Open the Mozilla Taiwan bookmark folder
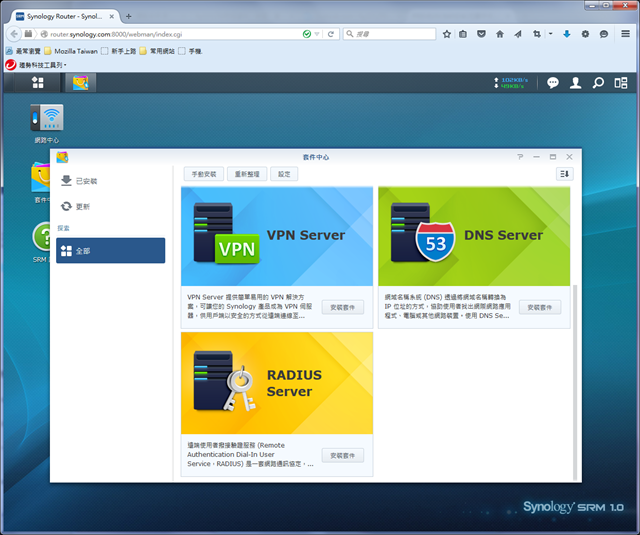The height and width of the screenshot is (535, 640). (71, 51)
